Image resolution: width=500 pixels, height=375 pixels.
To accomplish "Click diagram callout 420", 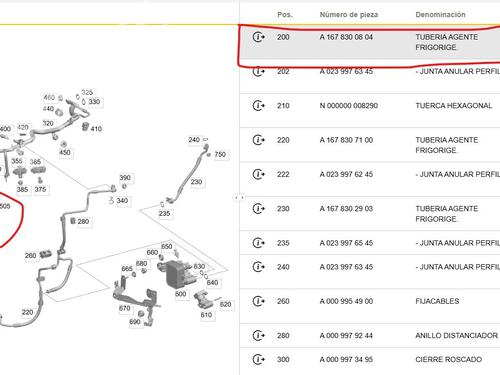I will [23, 127].
